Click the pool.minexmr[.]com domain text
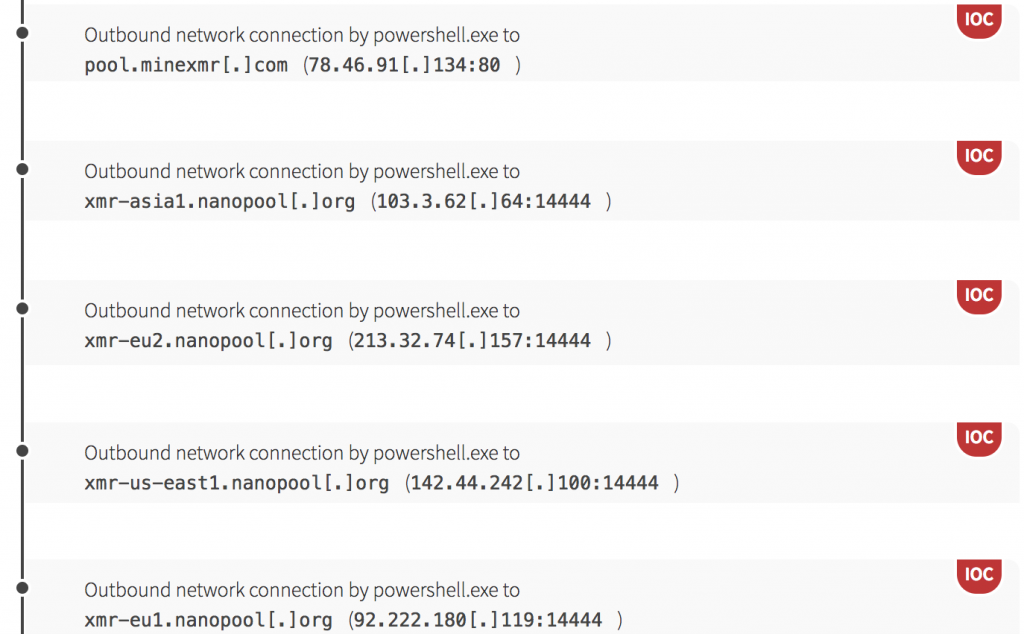 (x=186, y=65)
